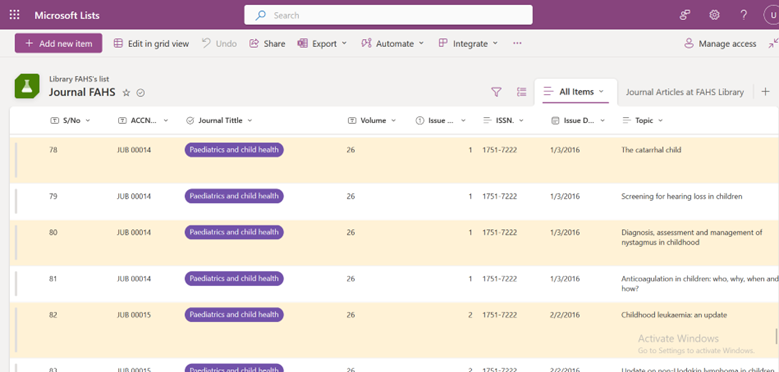Image resolution: width=779 pixels, height=372 pixels.
Task: Click the Paediatrics and child health pill in row 78
Action: click(x=234, y=150)
